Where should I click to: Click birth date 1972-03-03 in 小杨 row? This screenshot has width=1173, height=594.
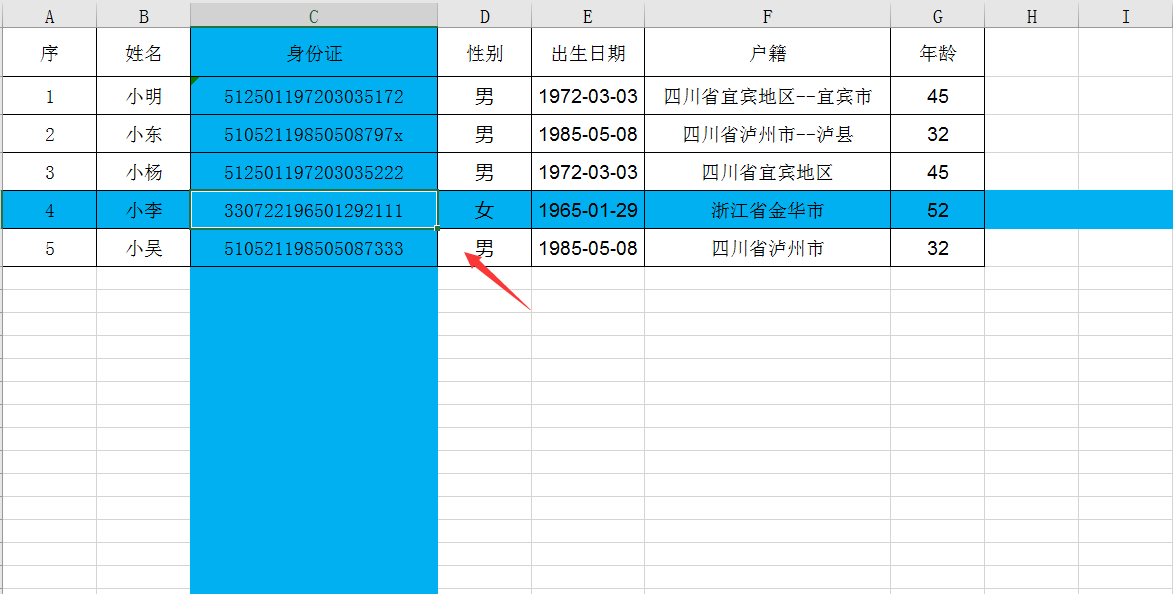588,172
